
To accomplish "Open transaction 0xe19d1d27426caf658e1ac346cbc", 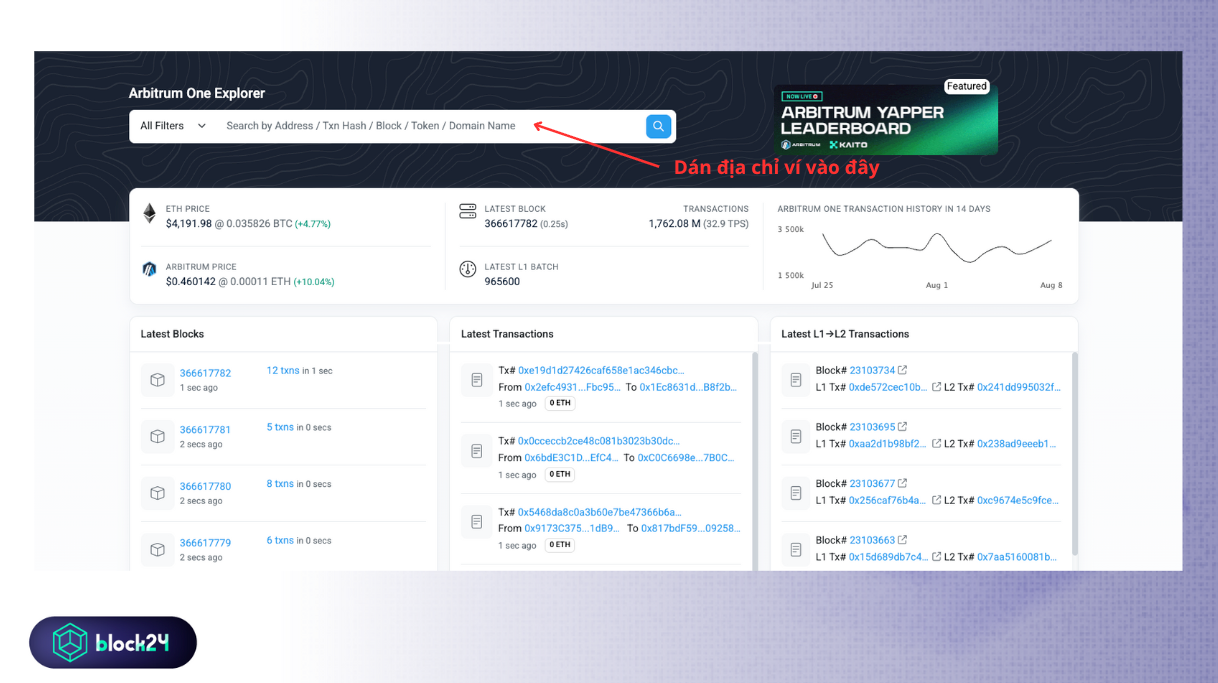I will [601, 370].
